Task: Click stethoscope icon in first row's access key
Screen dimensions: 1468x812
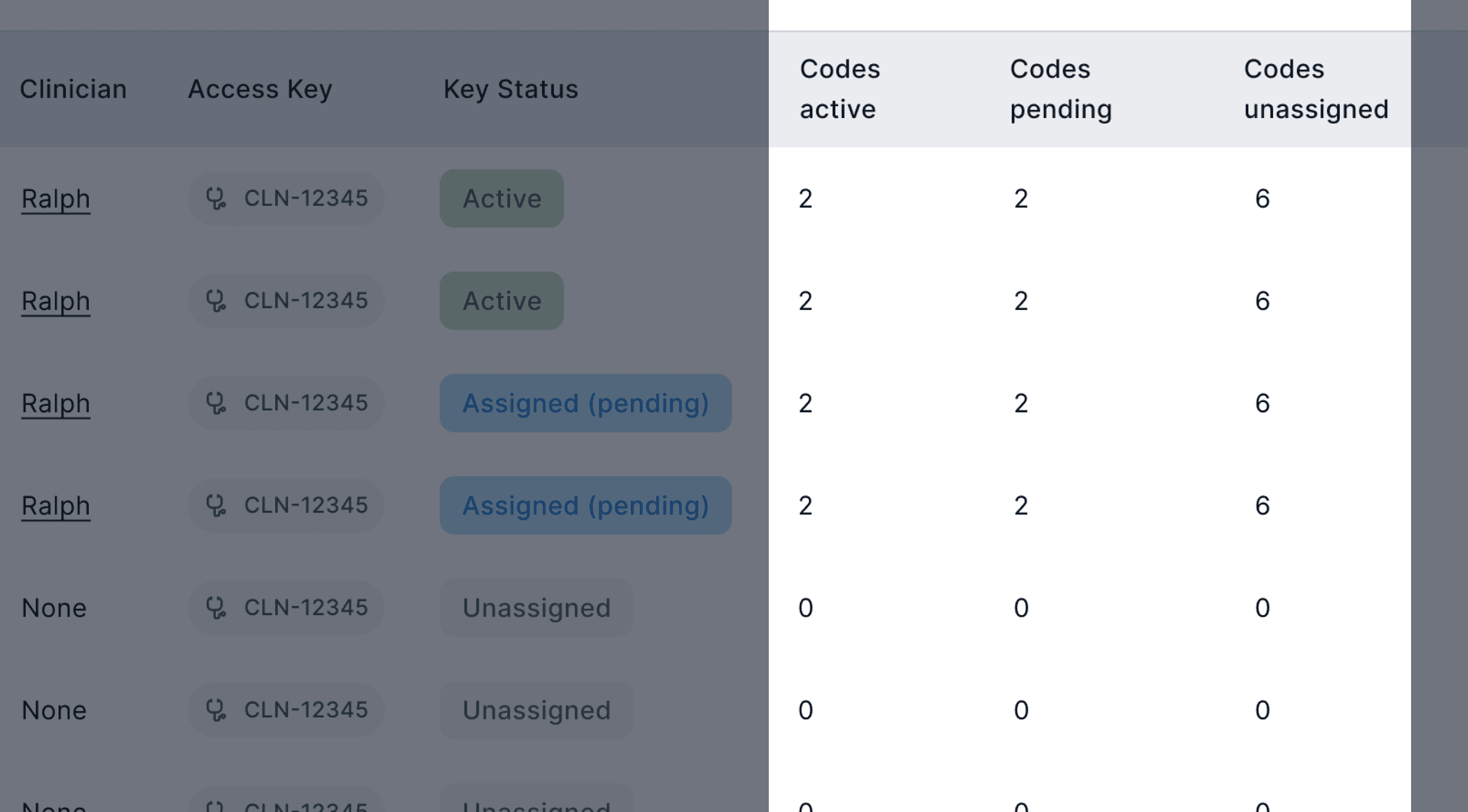Action: [x=215, y=198]
